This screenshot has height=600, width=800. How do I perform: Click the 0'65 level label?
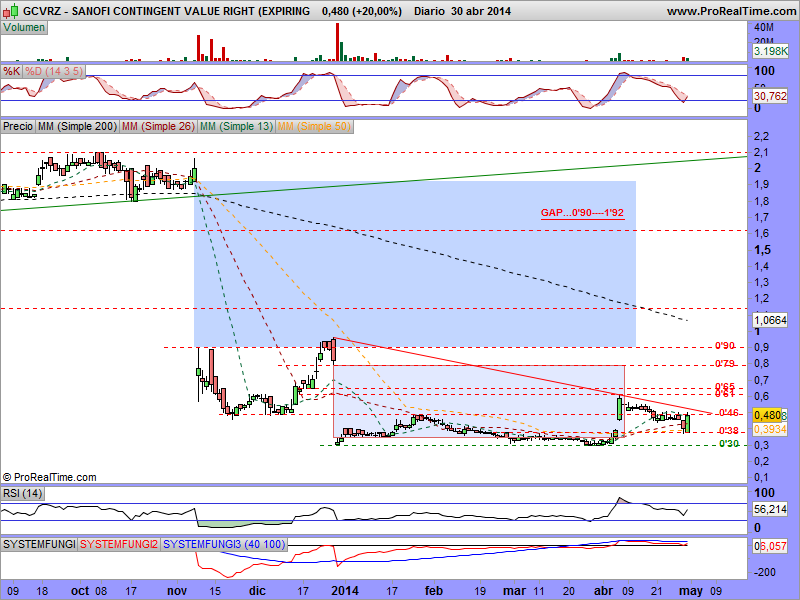(724, 386)
